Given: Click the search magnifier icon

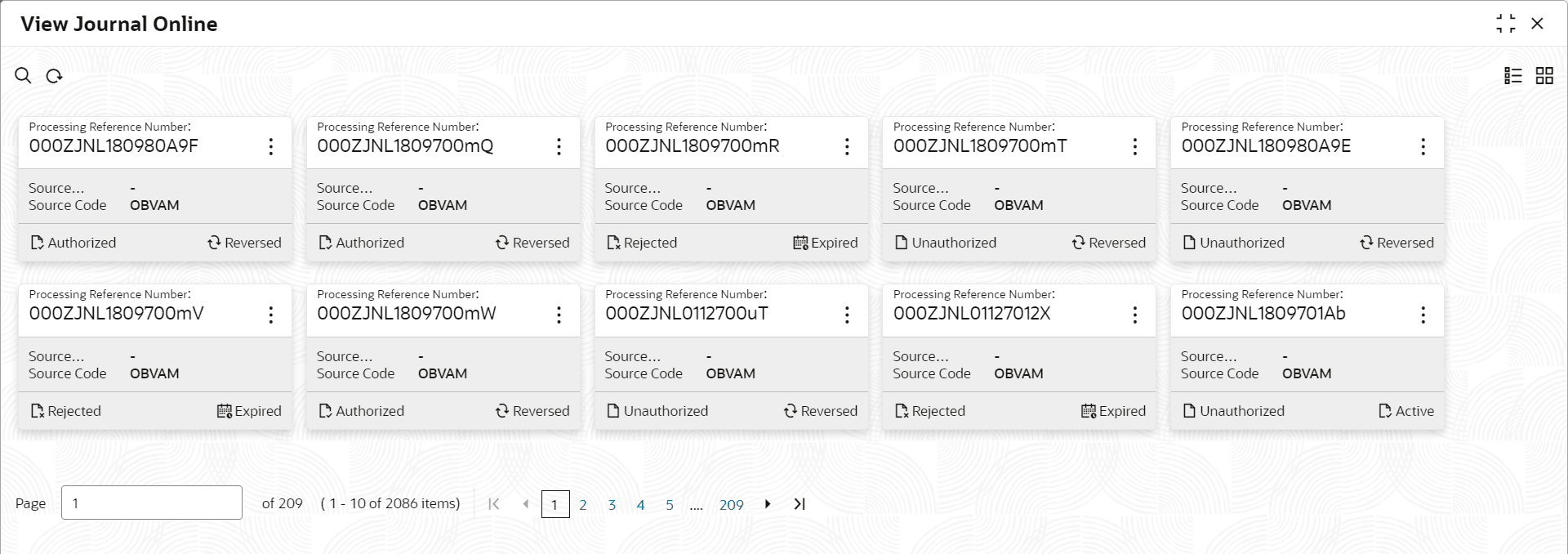Looking at the screenshot, I should [23, 76].
